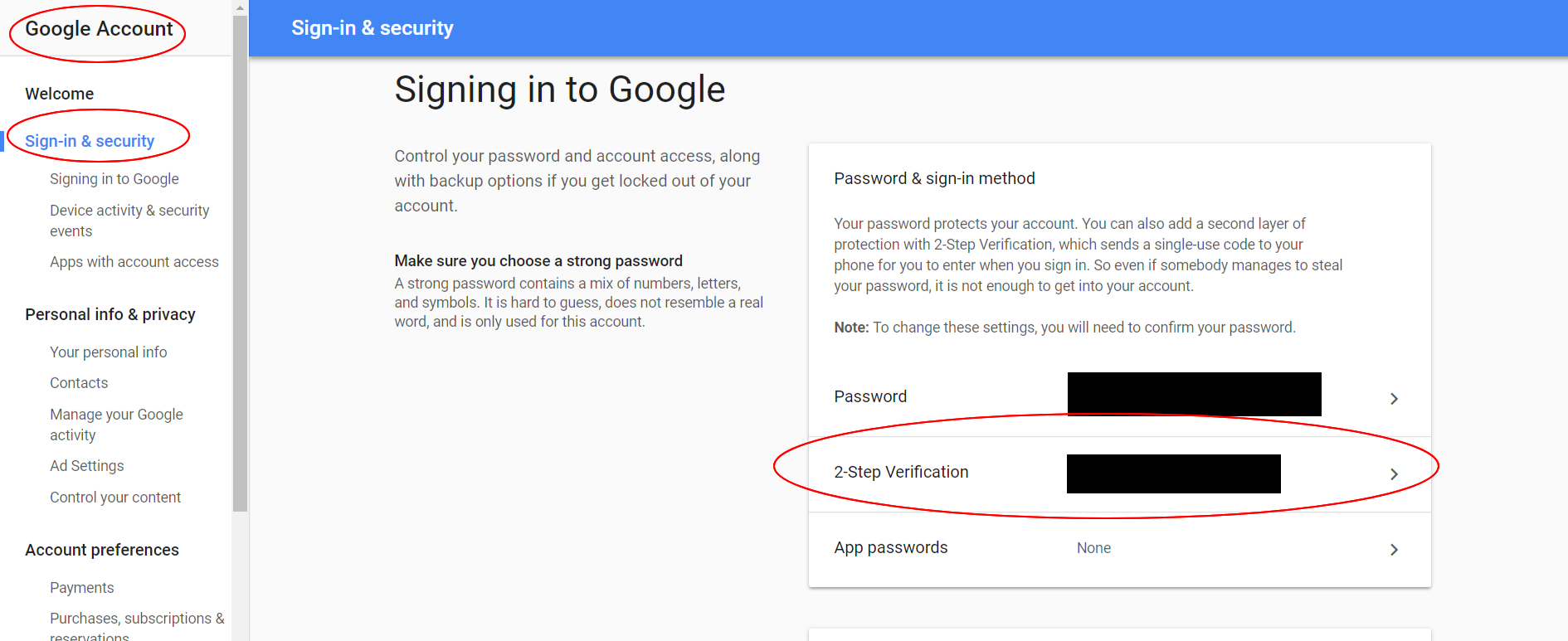Screen dimensions: 1568x641
Task: Click the 2-Step Verification label
Action: click(x=901, y=472)
